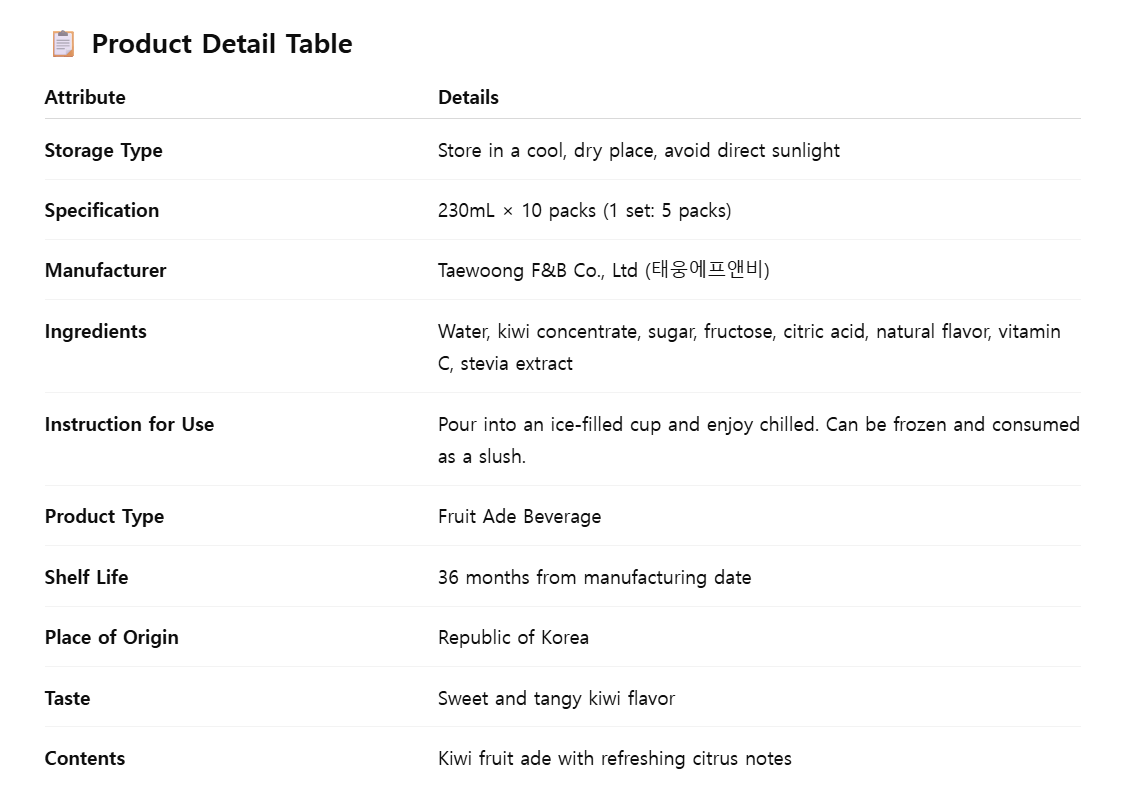Click the Fruit Ade Beverage value
The height and width of the screenshot is (812, 1147).
tap(519, 516)
